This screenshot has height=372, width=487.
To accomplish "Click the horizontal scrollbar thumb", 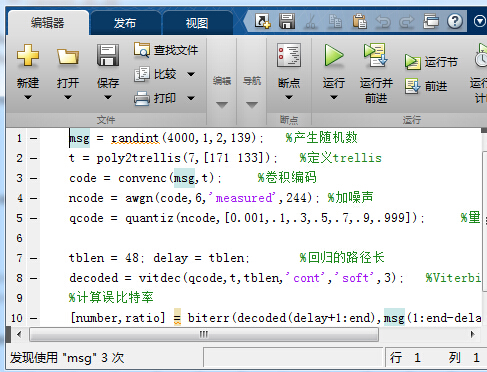I will 204,334.
